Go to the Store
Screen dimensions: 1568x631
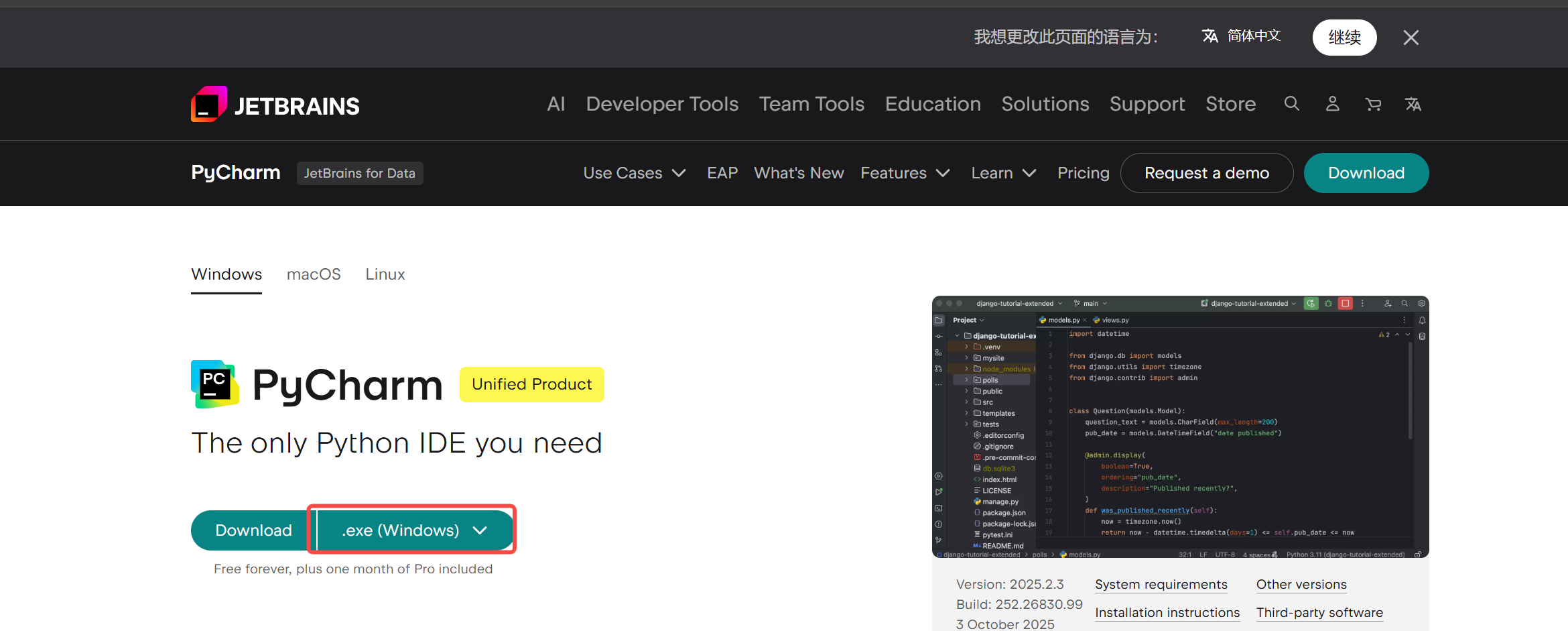[x=1230, y=104]
